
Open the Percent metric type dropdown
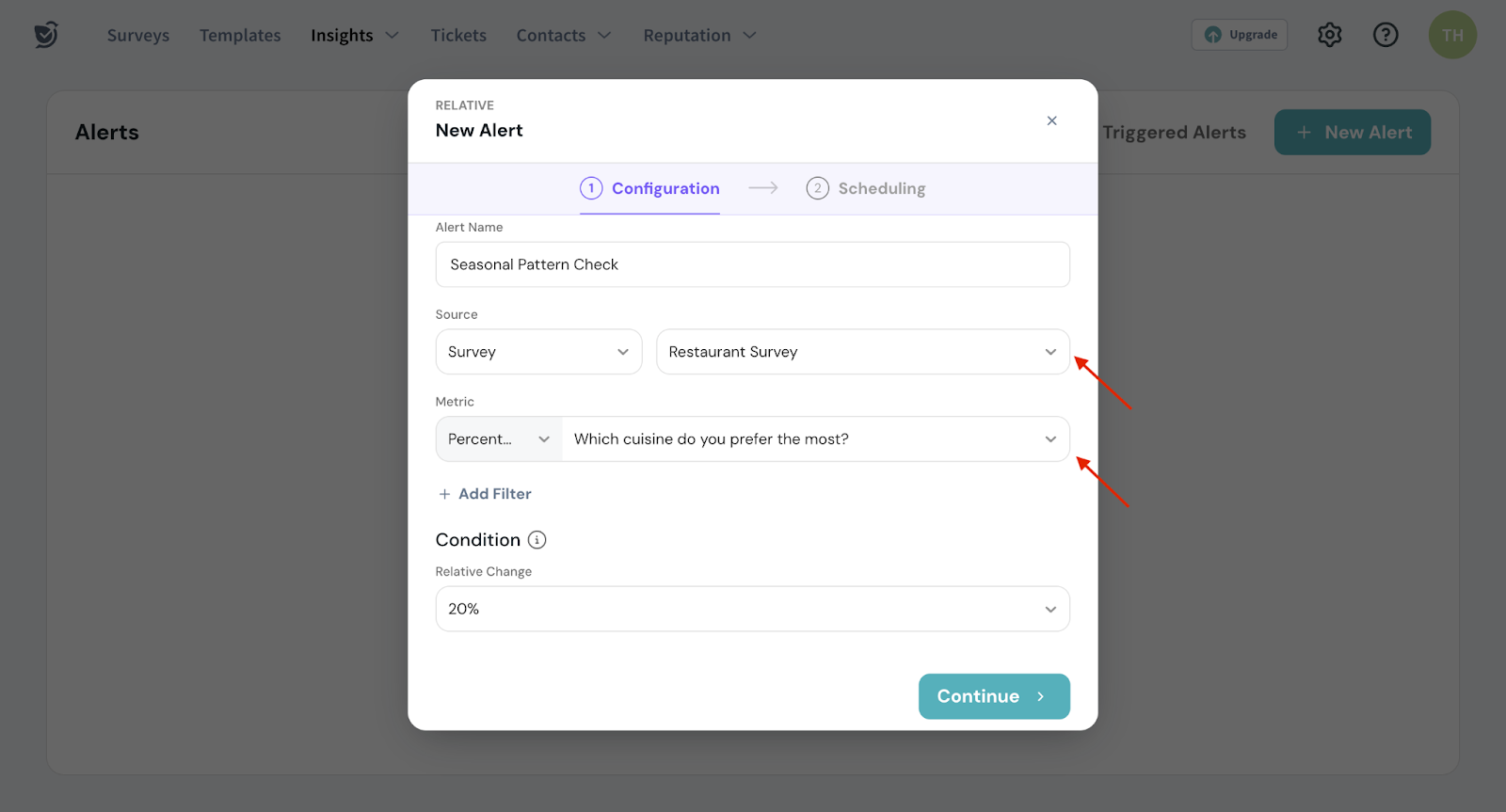(499, 439)
